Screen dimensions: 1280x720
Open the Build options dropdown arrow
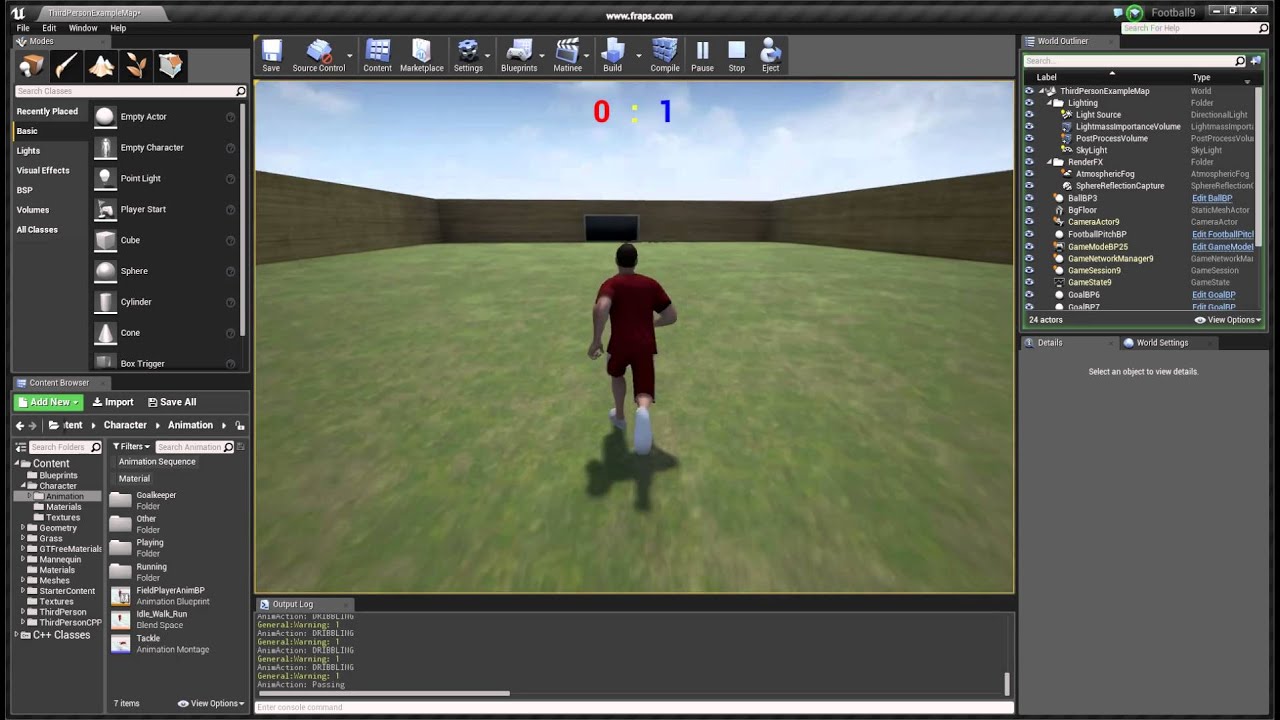pos(637,55)
